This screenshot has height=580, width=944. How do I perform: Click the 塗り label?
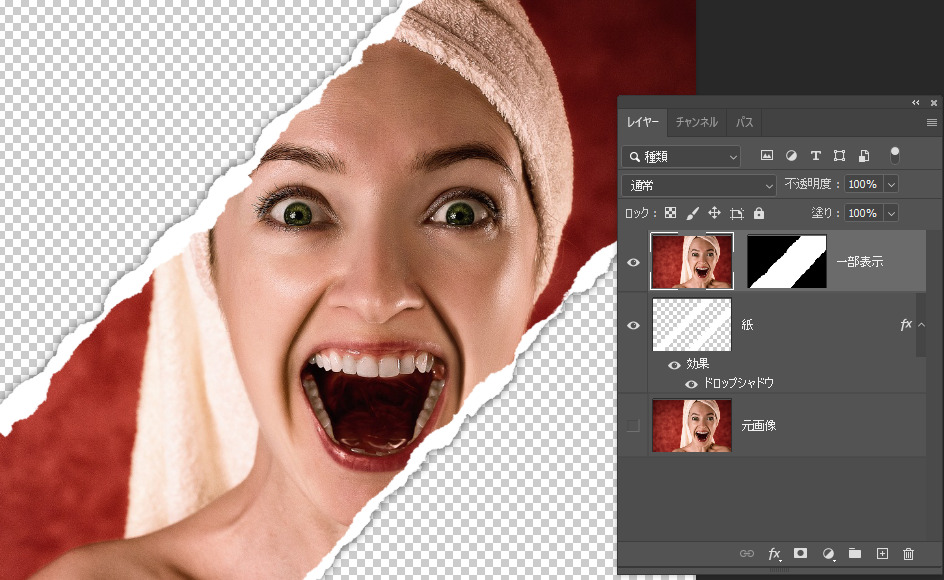coord(825,213)
